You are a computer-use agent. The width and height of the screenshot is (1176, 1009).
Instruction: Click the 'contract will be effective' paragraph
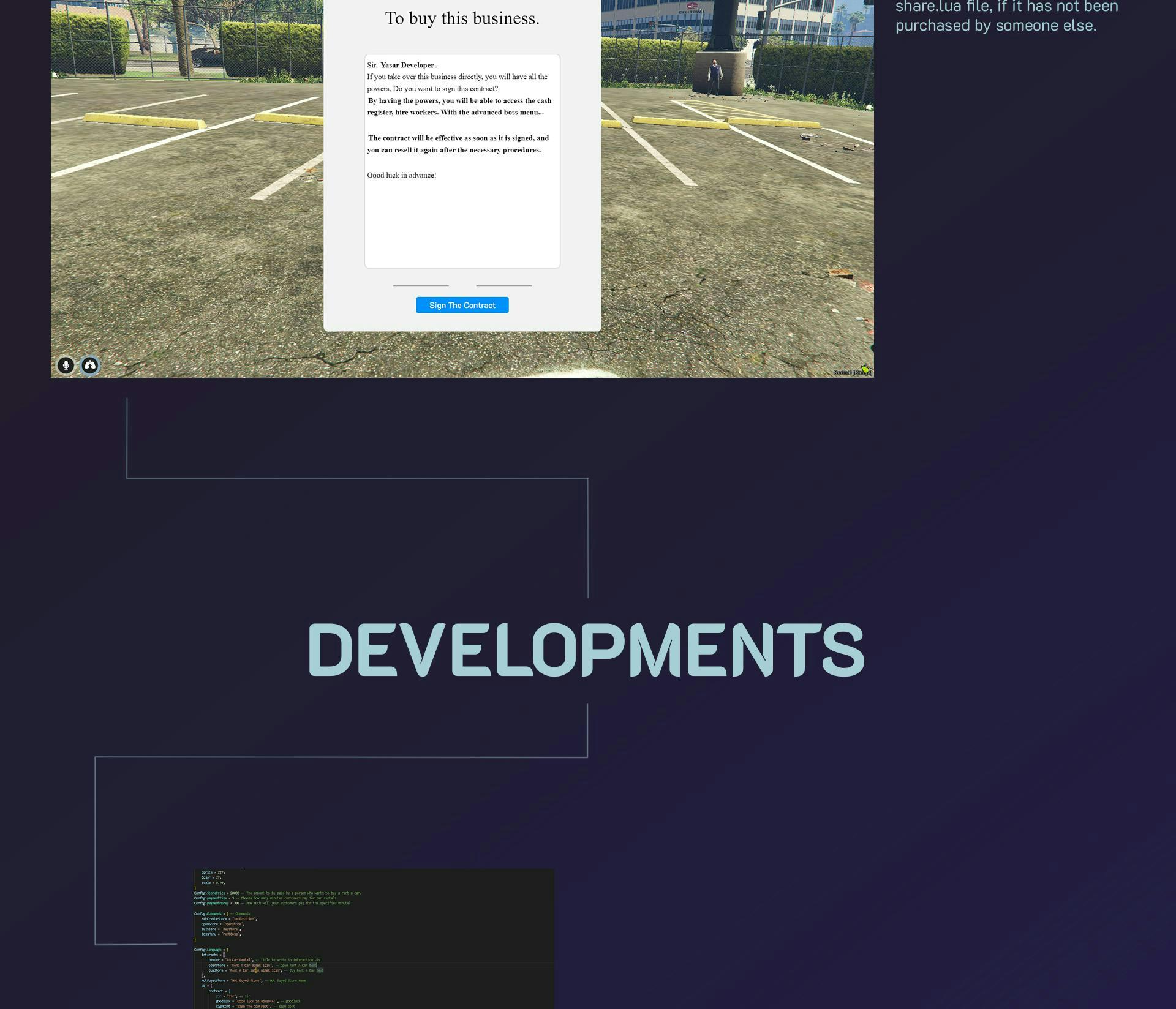point(458,144)
